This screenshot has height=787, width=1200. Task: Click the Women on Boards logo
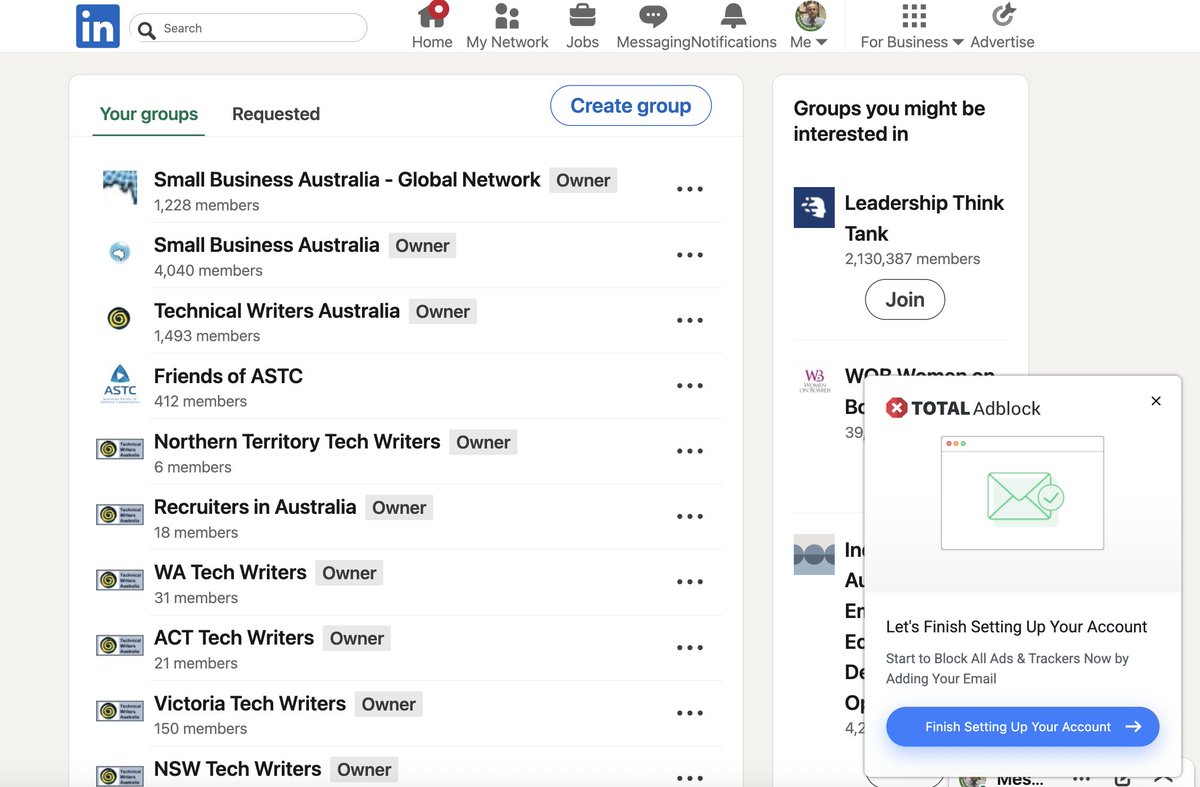click(x=816, y=381)
